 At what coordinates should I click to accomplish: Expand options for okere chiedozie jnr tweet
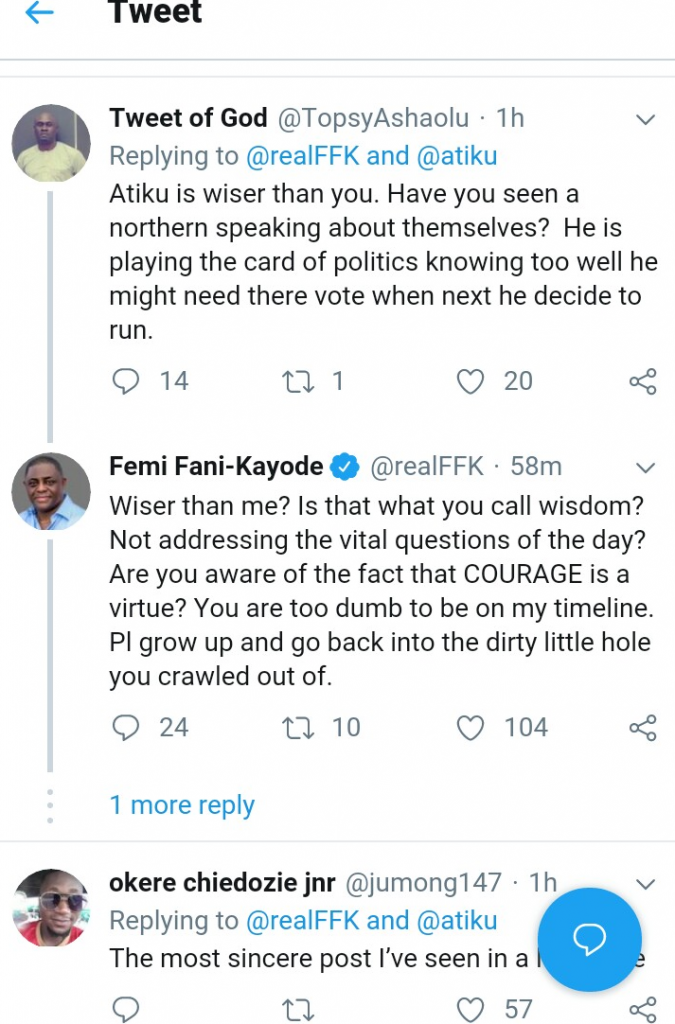click(646, 884)
